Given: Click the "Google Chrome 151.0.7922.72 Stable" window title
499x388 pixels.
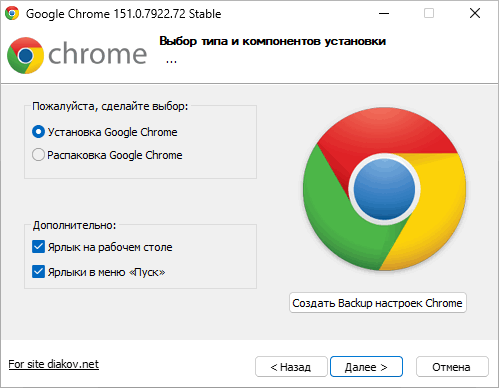Looking at the screenshot, I should pyautogui.click(x=124, y=14).
